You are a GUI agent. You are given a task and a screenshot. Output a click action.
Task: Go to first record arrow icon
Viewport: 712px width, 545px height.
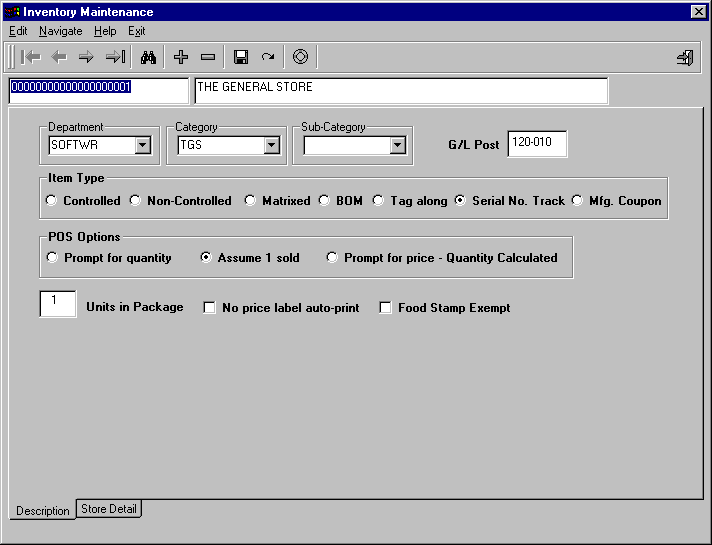31,57
